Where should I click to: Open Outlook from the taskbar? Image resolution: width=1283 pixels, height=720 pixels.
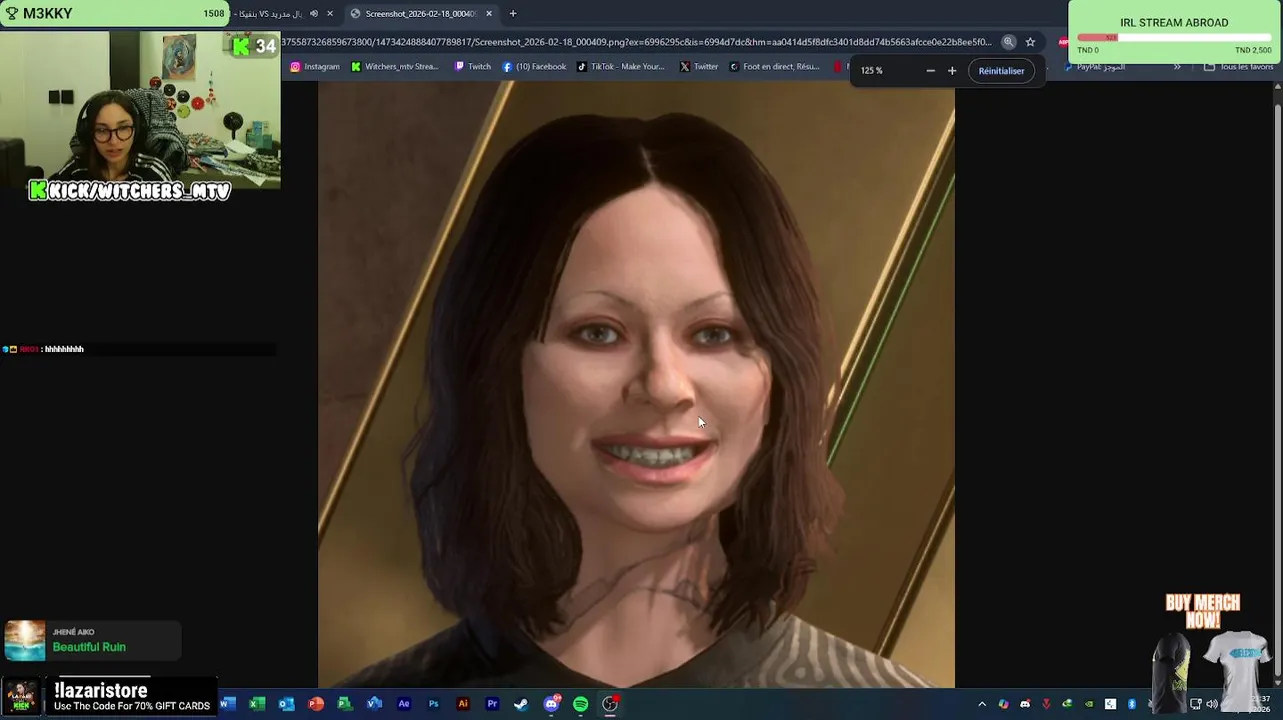[x=286, y=704]
